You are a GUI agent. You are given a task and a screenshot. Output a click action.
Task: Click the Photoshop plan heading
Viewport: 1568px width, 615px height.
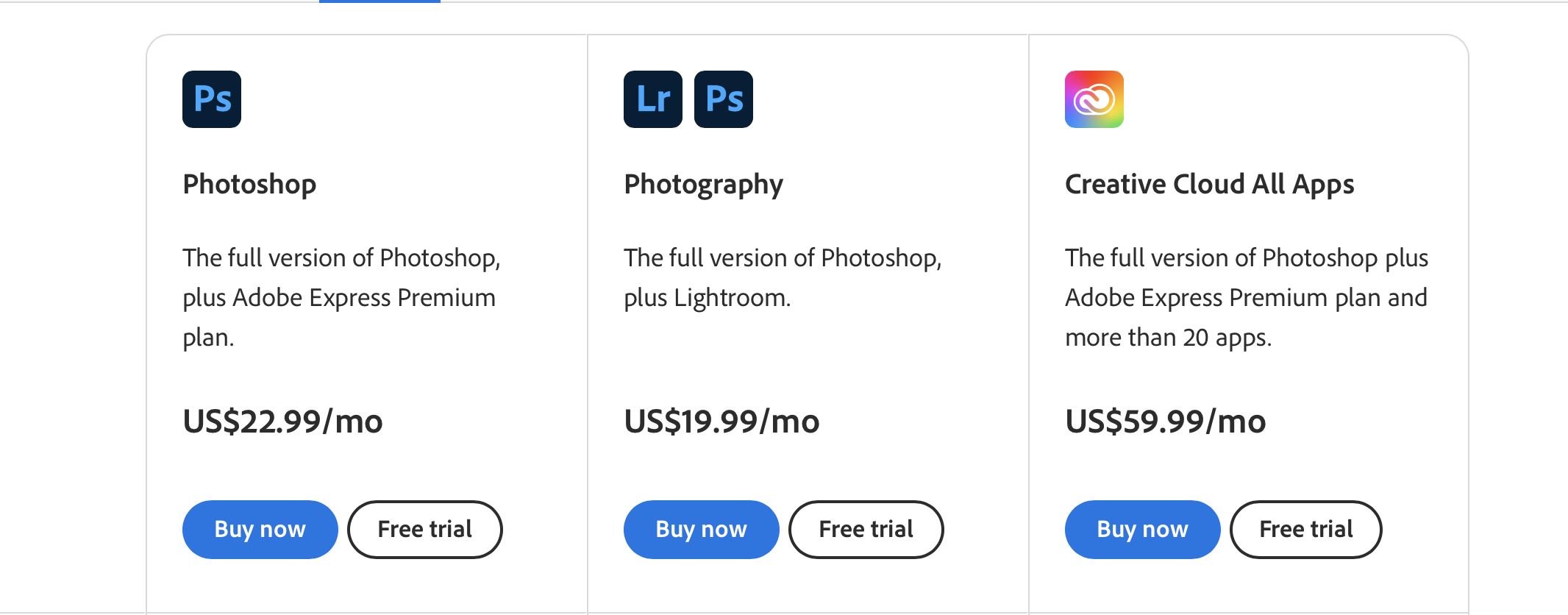tap(249, 184)
